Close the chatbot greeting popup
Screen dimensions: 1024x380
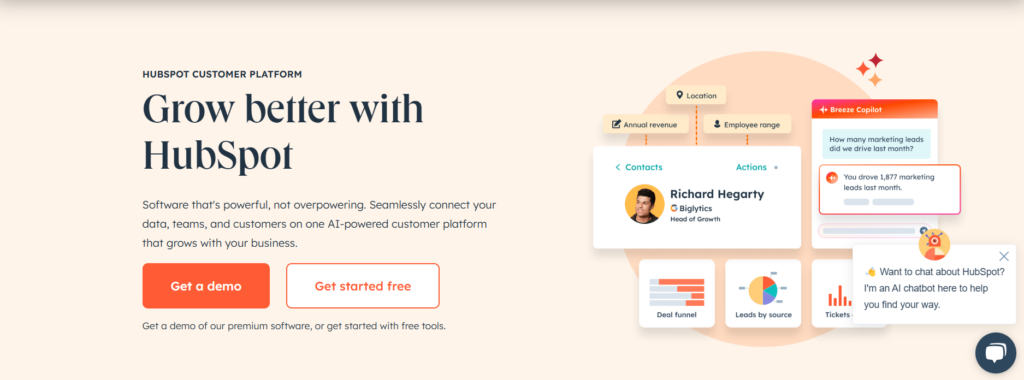1004,257
